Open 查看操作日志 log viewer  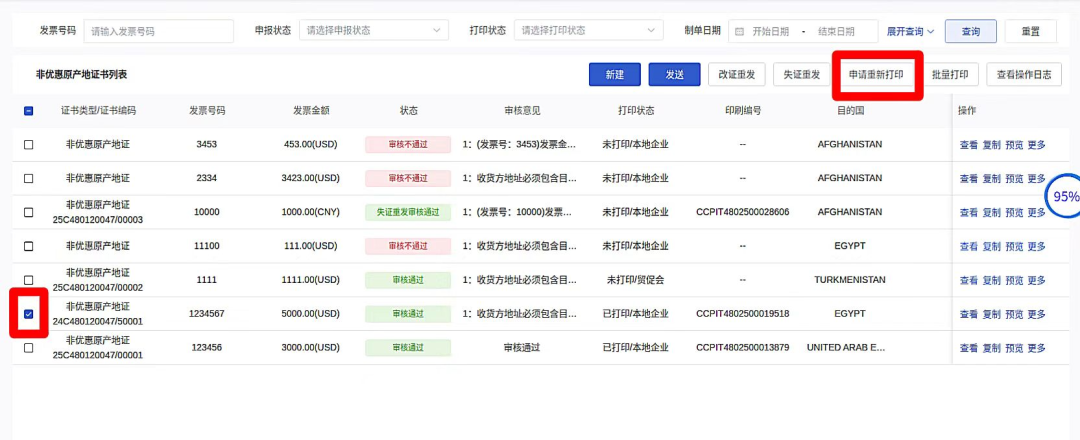pos(1022,75)
